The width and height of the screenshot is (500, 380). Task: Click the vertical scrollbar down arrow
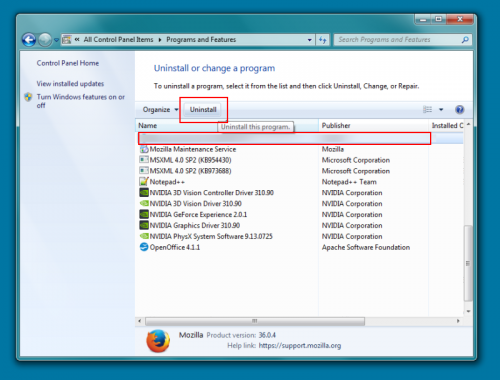coord(468,311)
